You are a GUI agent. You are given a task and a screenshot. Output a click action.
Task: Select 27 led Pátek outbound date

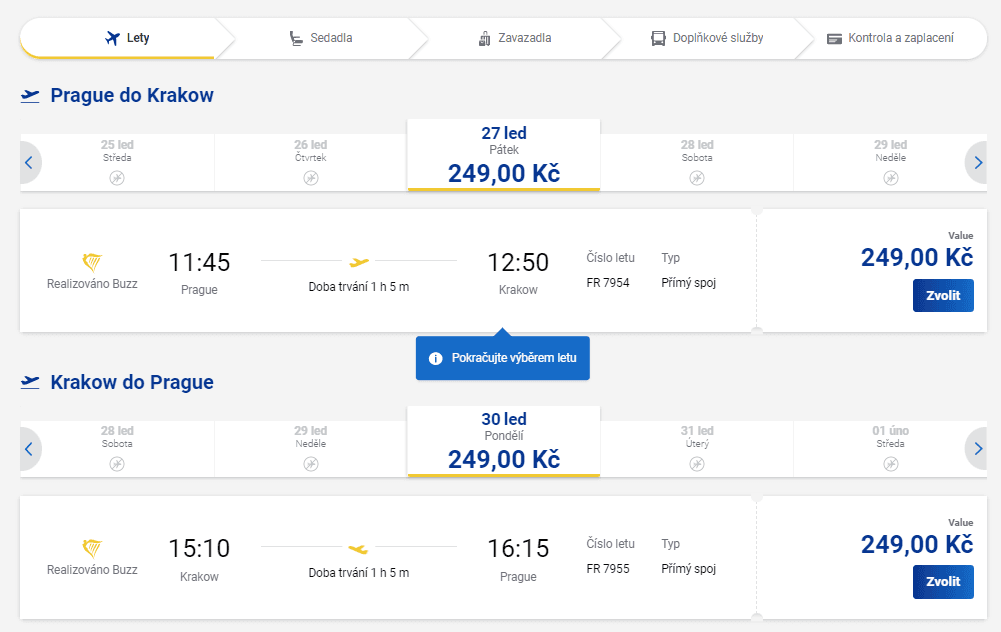coord(504,155)
